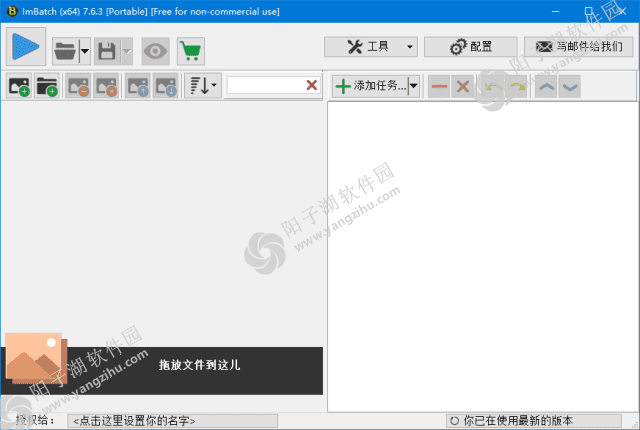
Task: Minimize the ImBatch window
Action: coord(556,11)
